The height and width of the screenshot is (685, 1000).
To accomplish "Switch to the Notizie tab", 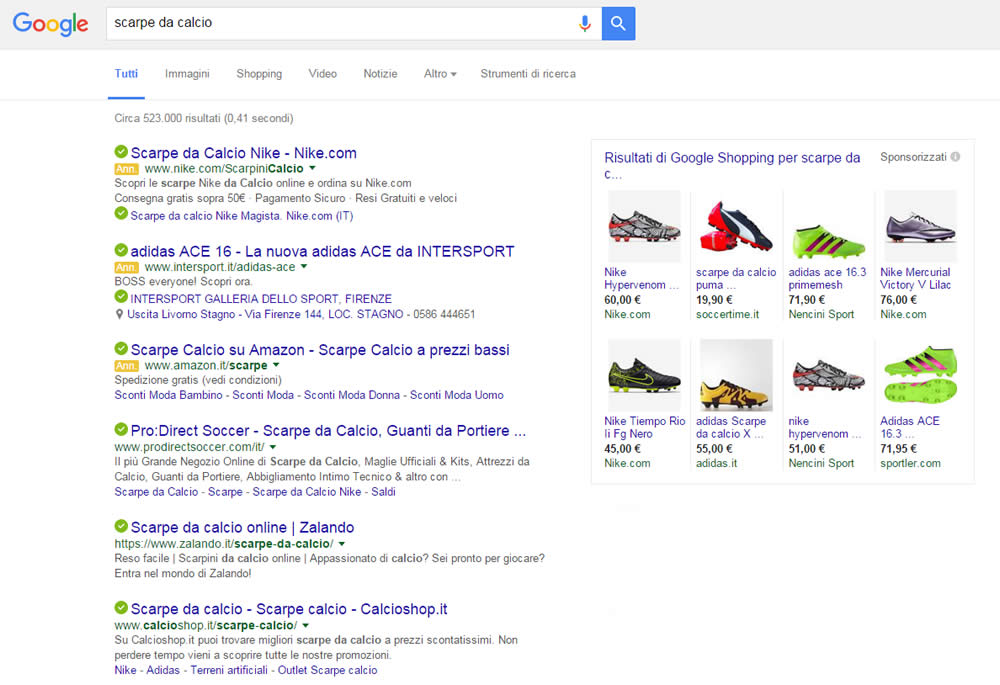I will [380, 74].
